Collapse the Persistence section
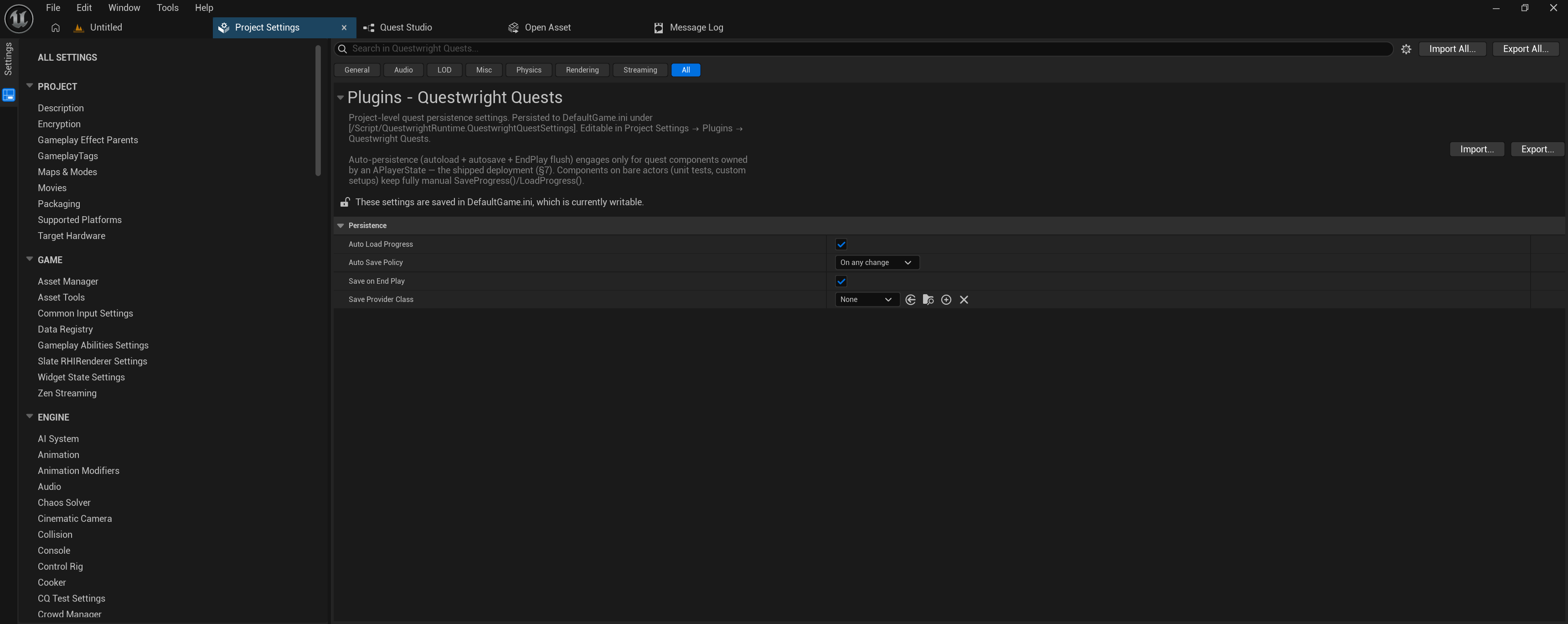Image resolution: width=1568 pixels, height=624 pixels. coord(340,225)
